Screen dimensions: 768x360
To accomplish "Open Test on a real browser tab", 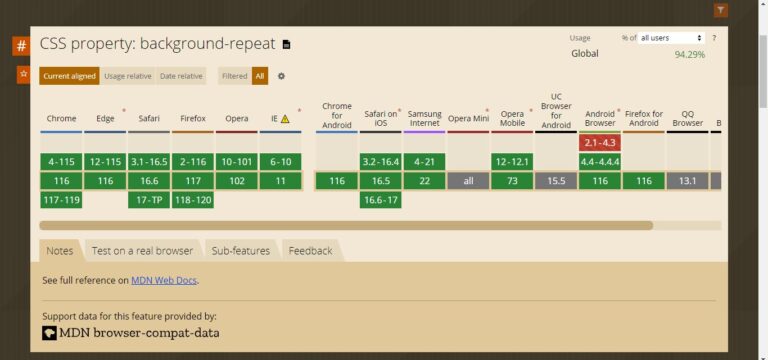I will tap(142, 251).
